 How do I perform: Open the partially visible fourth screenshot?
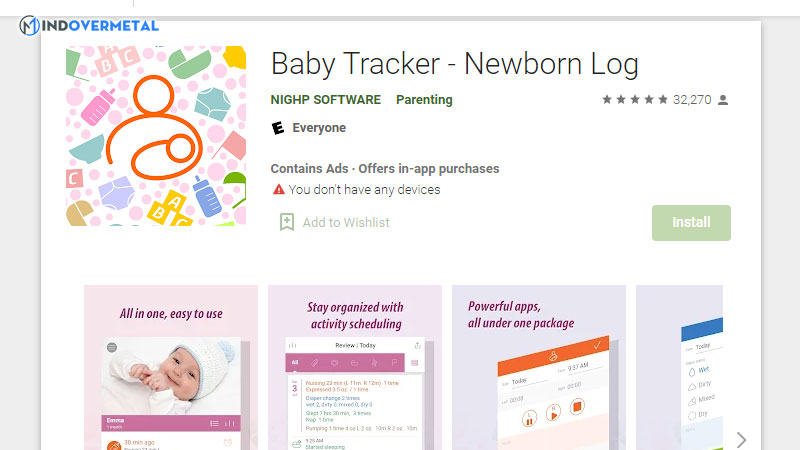(680, 368)
